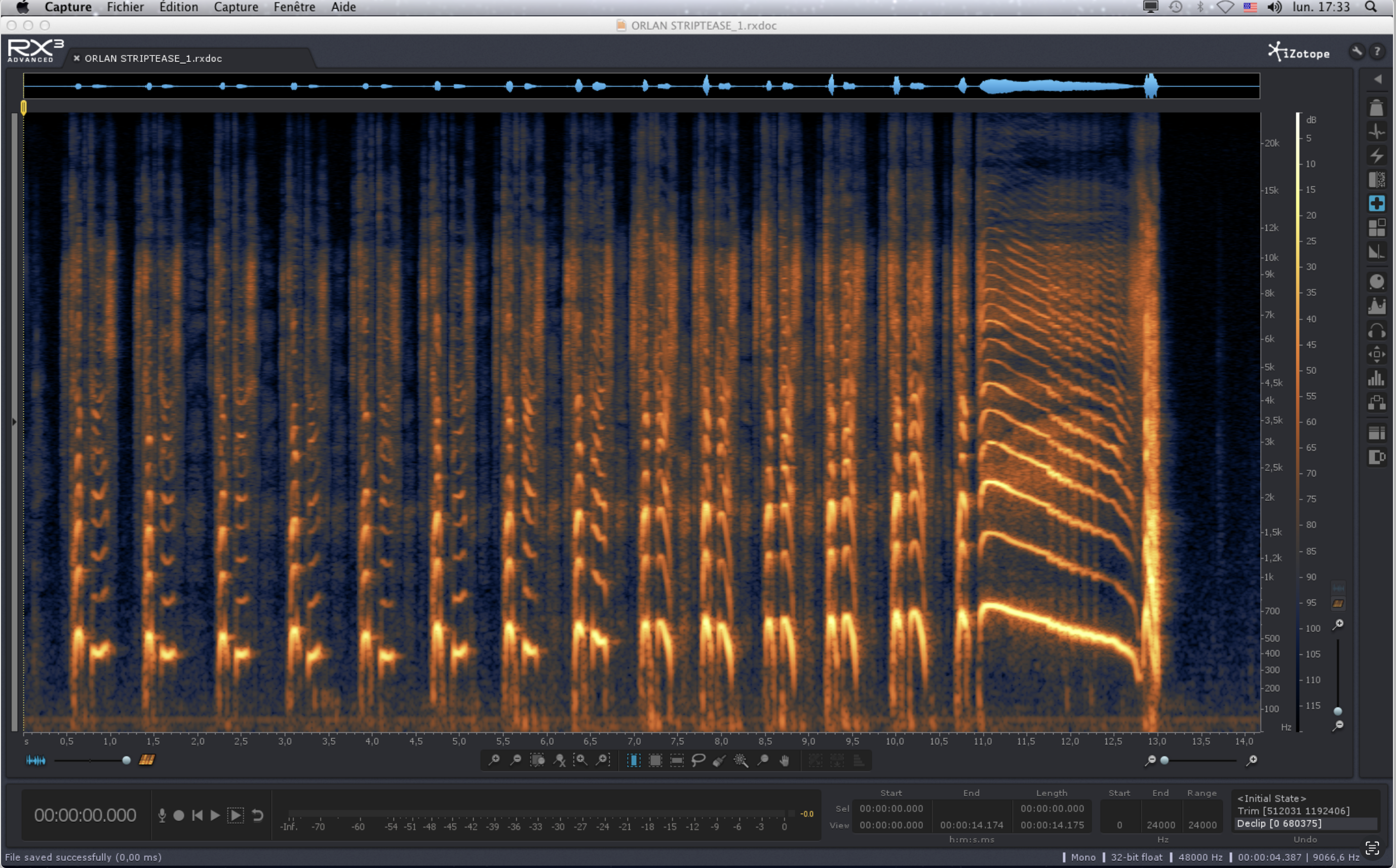Choose the Magic Wand selection tool

741,760
